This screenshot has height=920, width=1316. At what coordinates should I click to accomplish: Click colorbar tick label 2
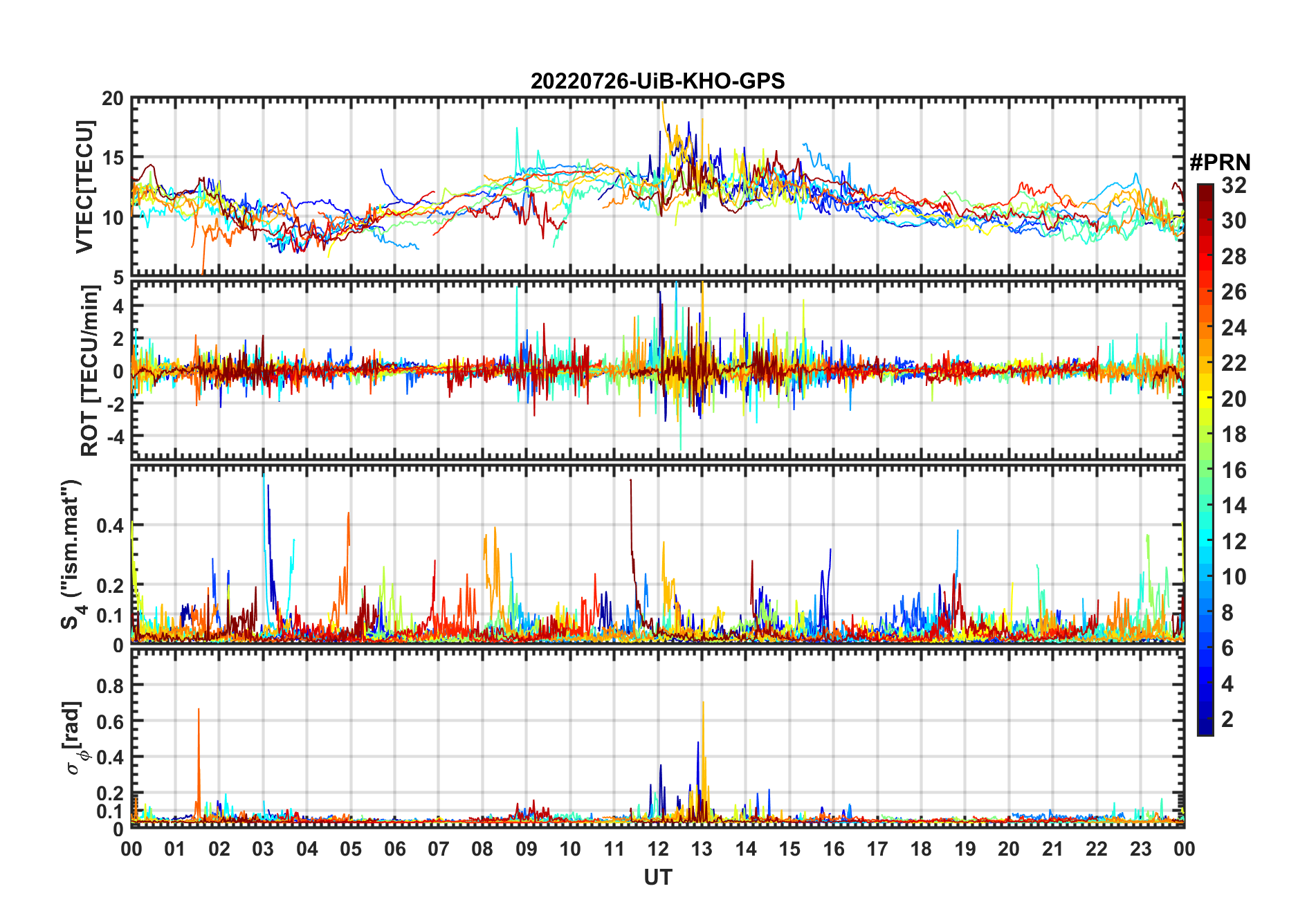[x=1227, y=719]
